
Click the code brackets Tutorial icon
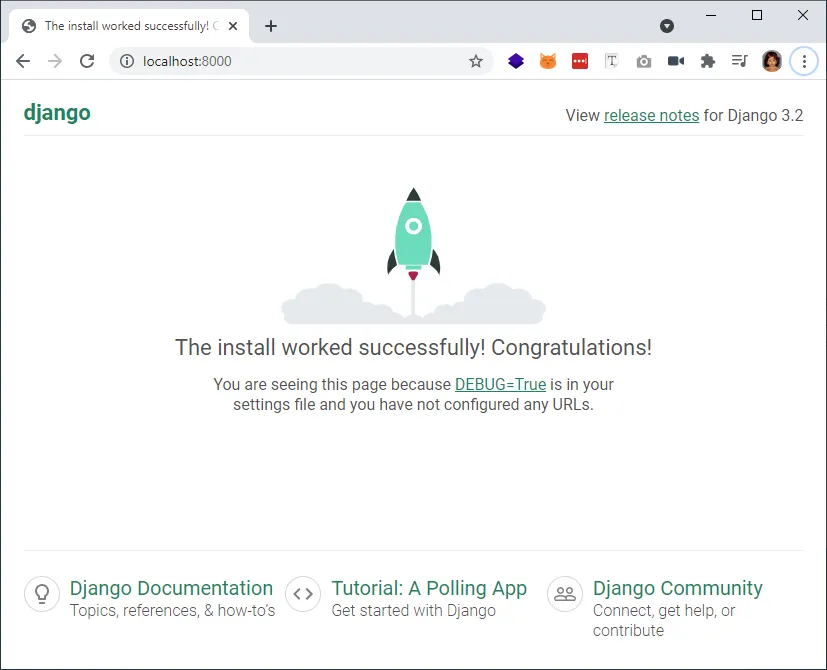click(303, 594)
